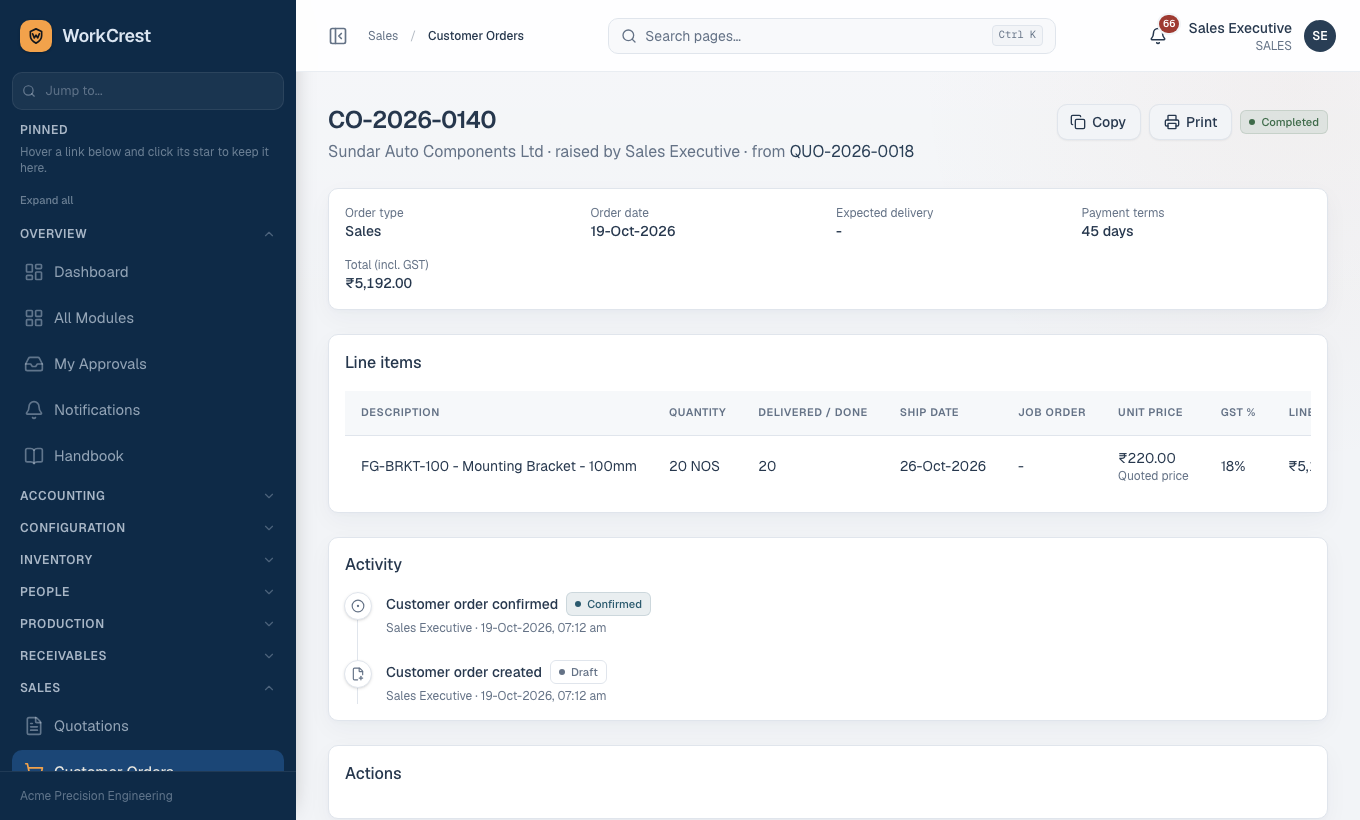Click the Confirmed status badge in Activity

608,604
